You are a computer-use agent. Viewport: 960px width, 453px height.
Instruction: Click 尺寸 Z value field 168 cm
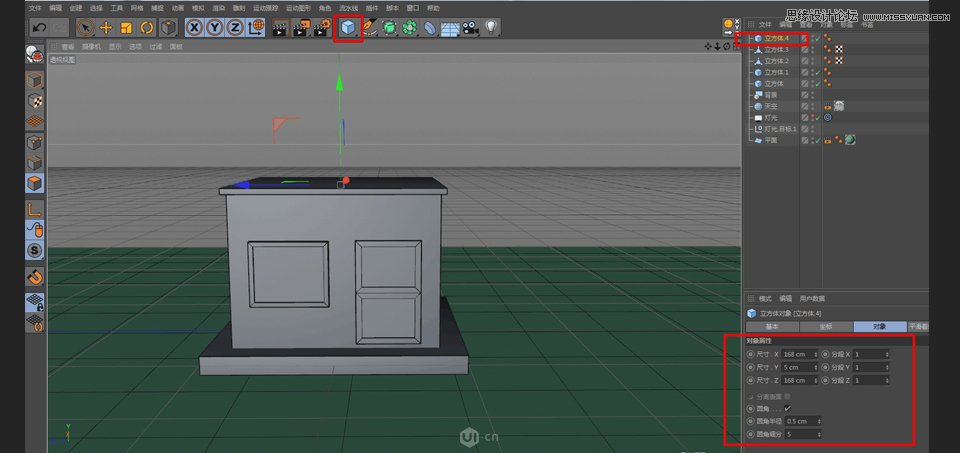800,380
